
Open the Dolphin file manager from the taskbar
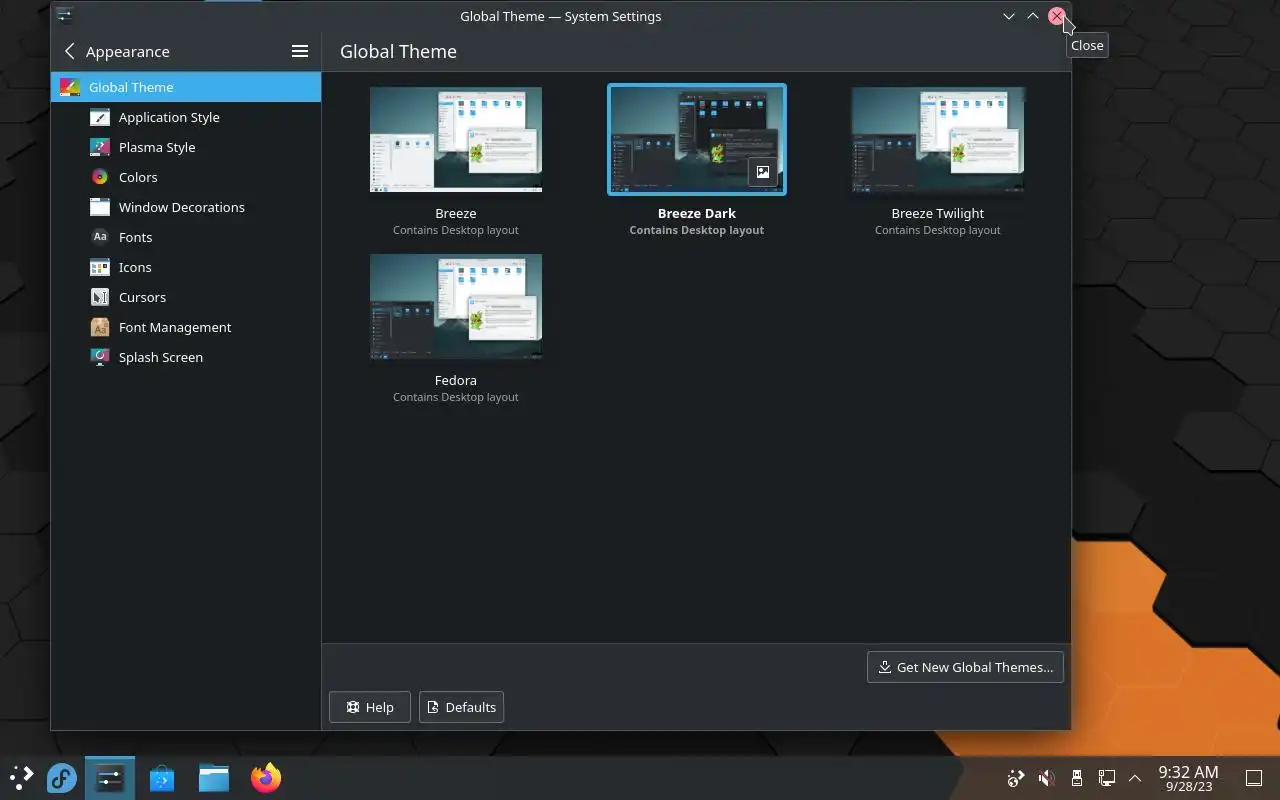click(214, 778)
